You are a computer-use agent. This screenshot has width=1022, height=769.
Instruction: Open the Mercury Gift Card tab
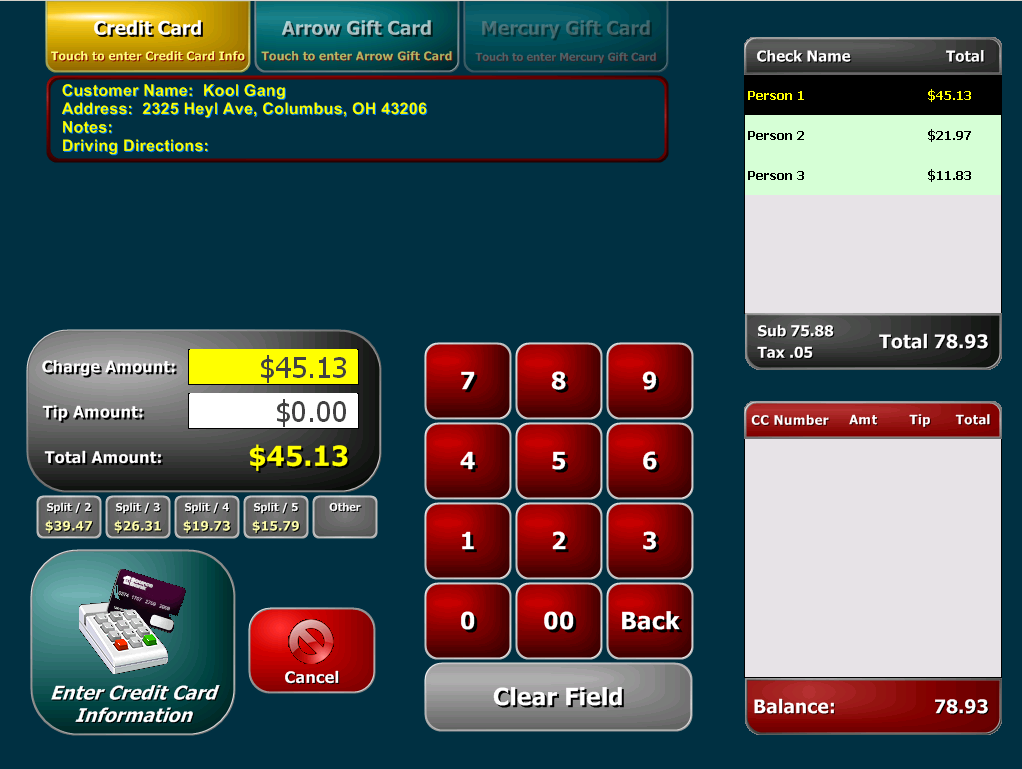point(566,37)
